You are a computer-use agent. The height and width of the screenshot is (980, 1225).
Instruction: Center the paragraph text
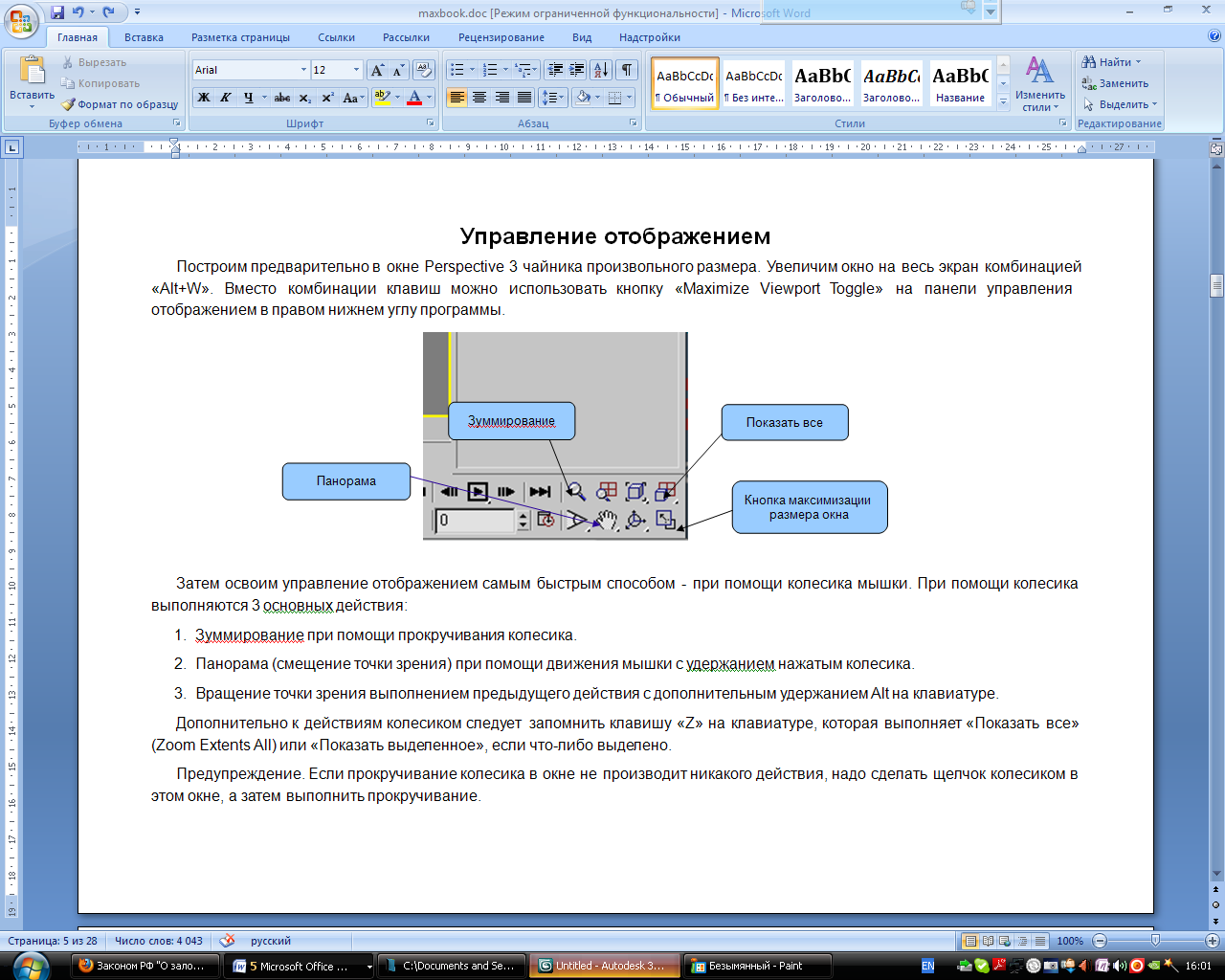(479, 98)
